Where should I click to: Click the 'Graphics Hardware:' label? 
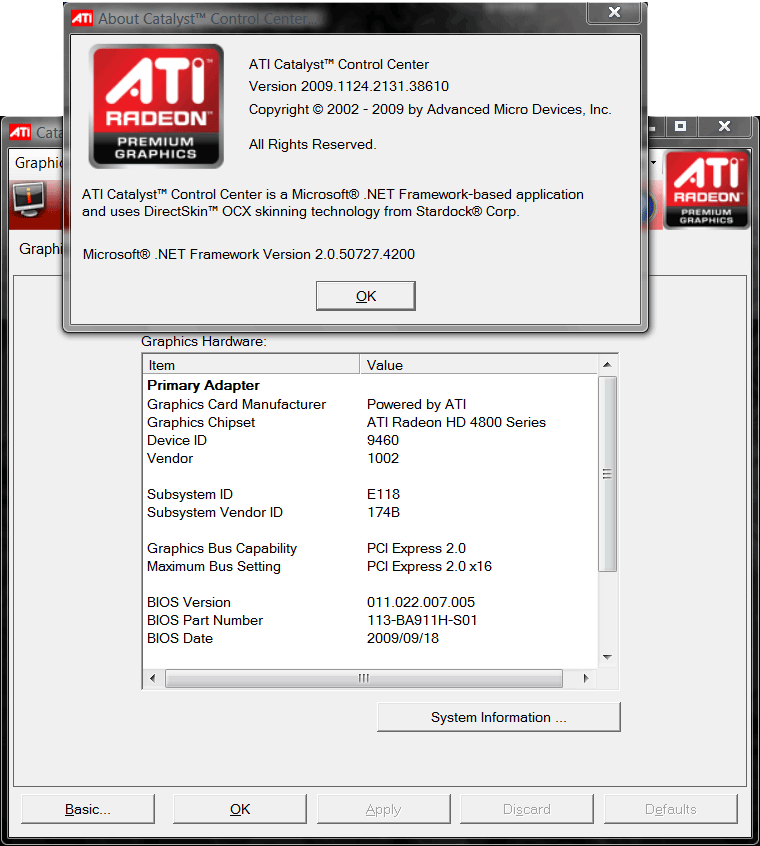[204, 342]
